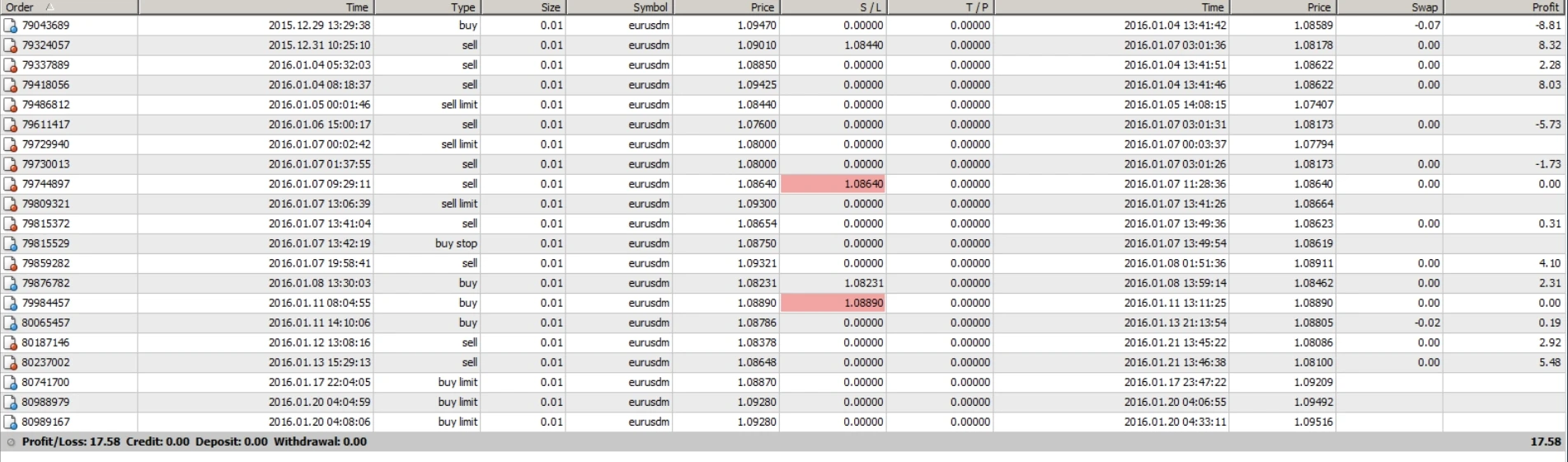Screen dimensions: 1568x462
Task: Click the order icon for 79859282
Action: [11, 263]
